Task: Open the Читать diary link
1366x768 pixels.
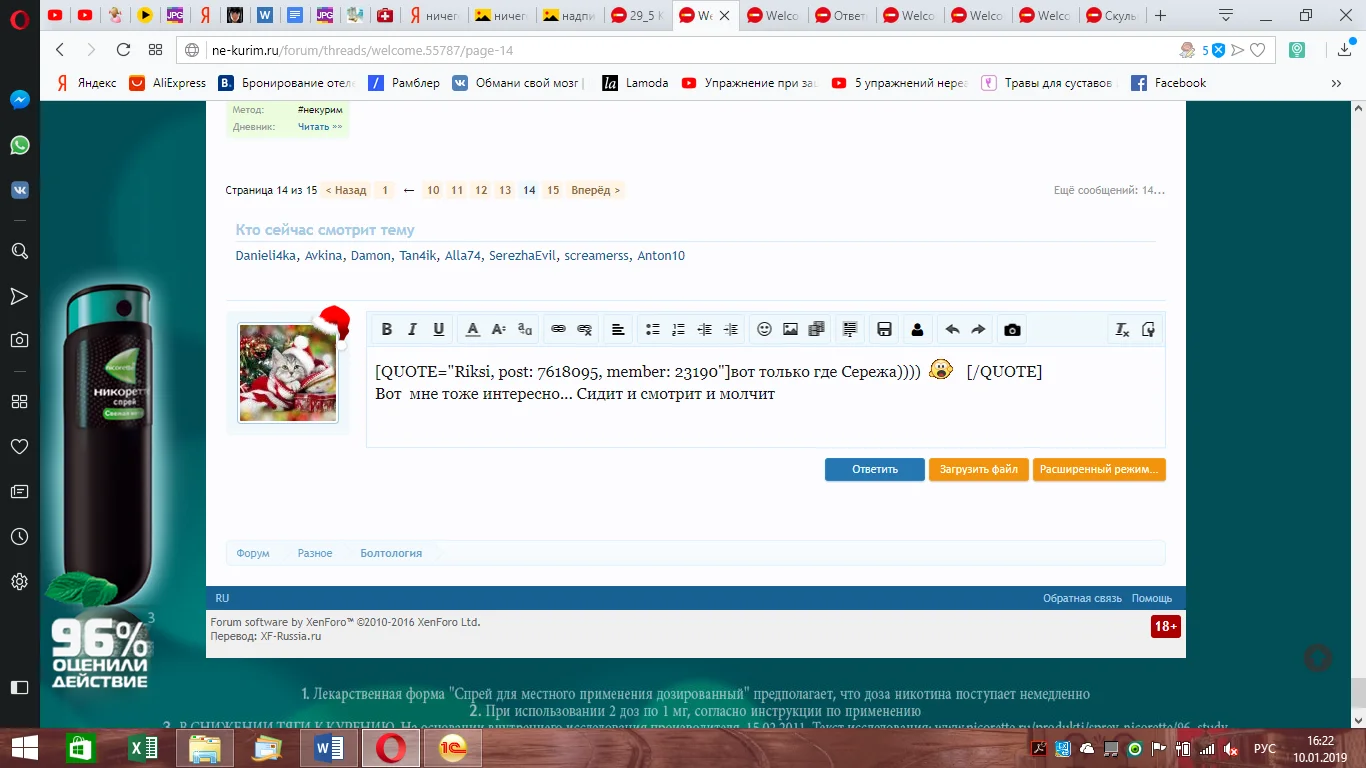Action: tap(320, 127)
